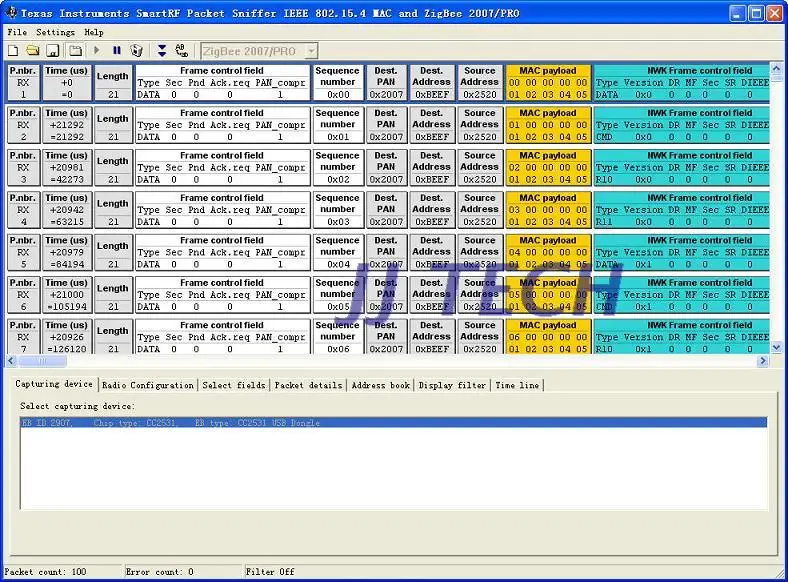Open the Address book tab
Image resolution: width=788 pixels, height=582 pixels.
[380, 385]
